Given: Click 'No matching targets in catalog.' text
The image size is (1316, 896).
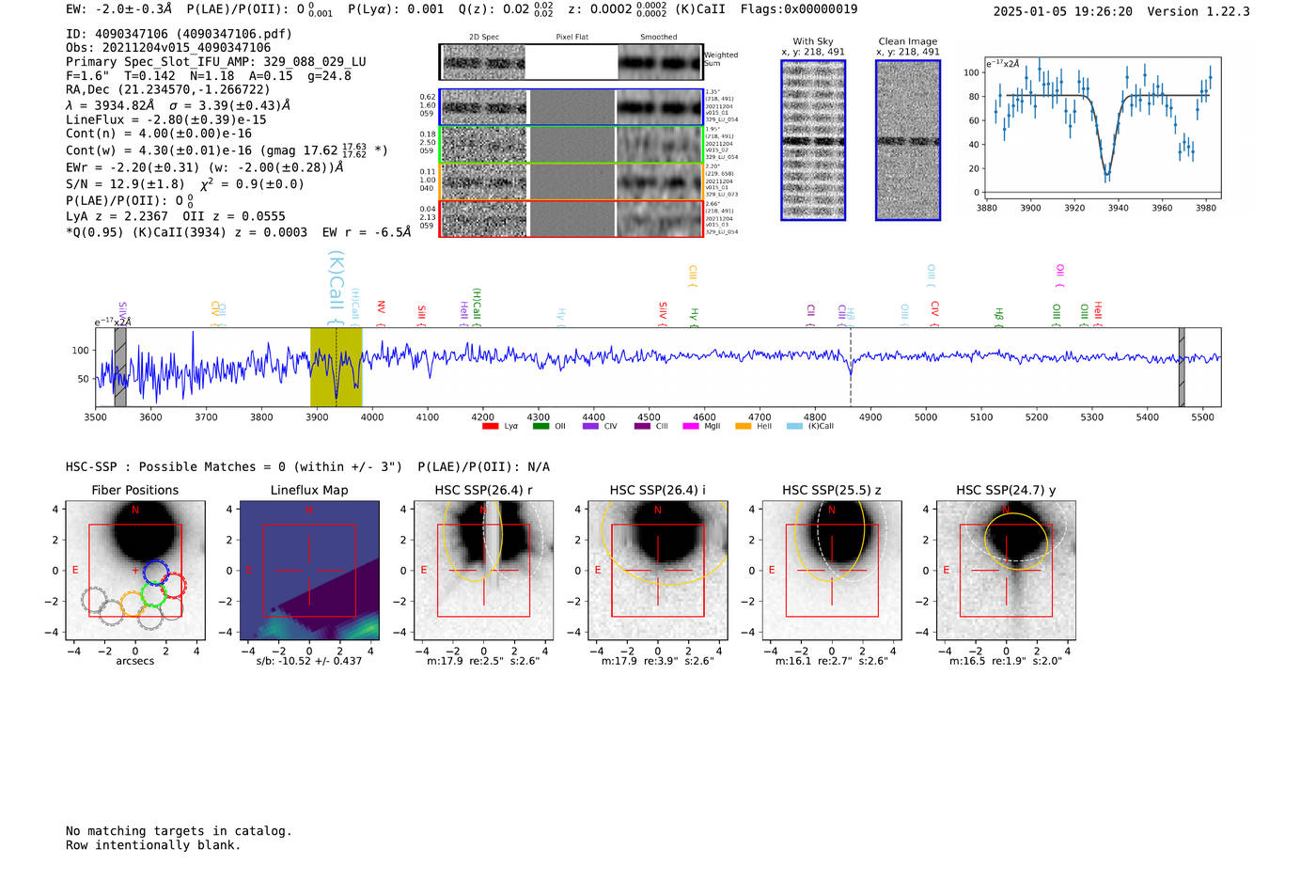Looking at the screenshot, I should point(179,831).
